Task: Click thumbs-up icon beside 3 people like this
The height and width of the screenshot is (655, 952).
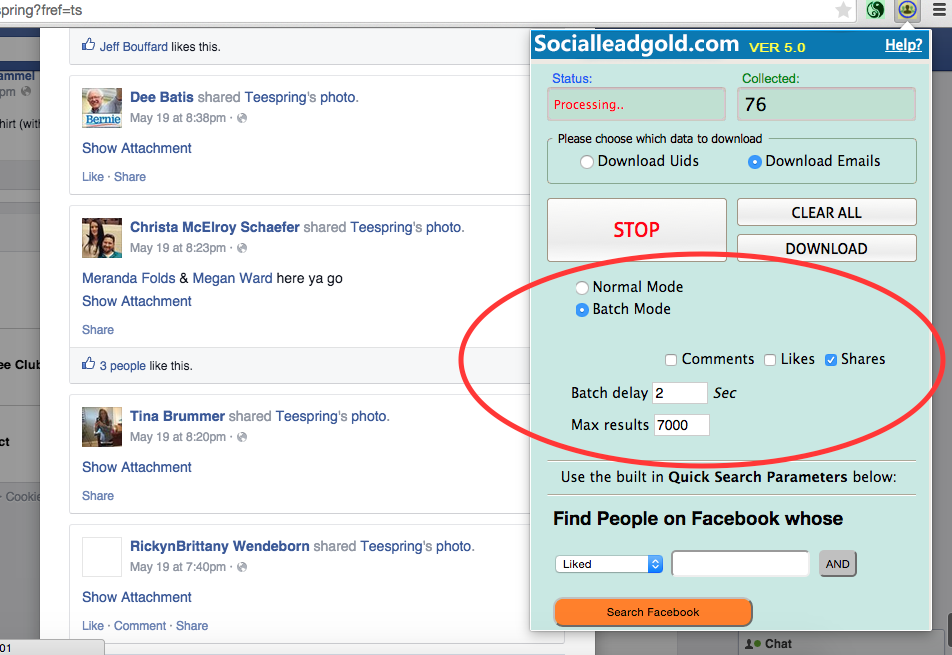Action: [x=89, y=364]
